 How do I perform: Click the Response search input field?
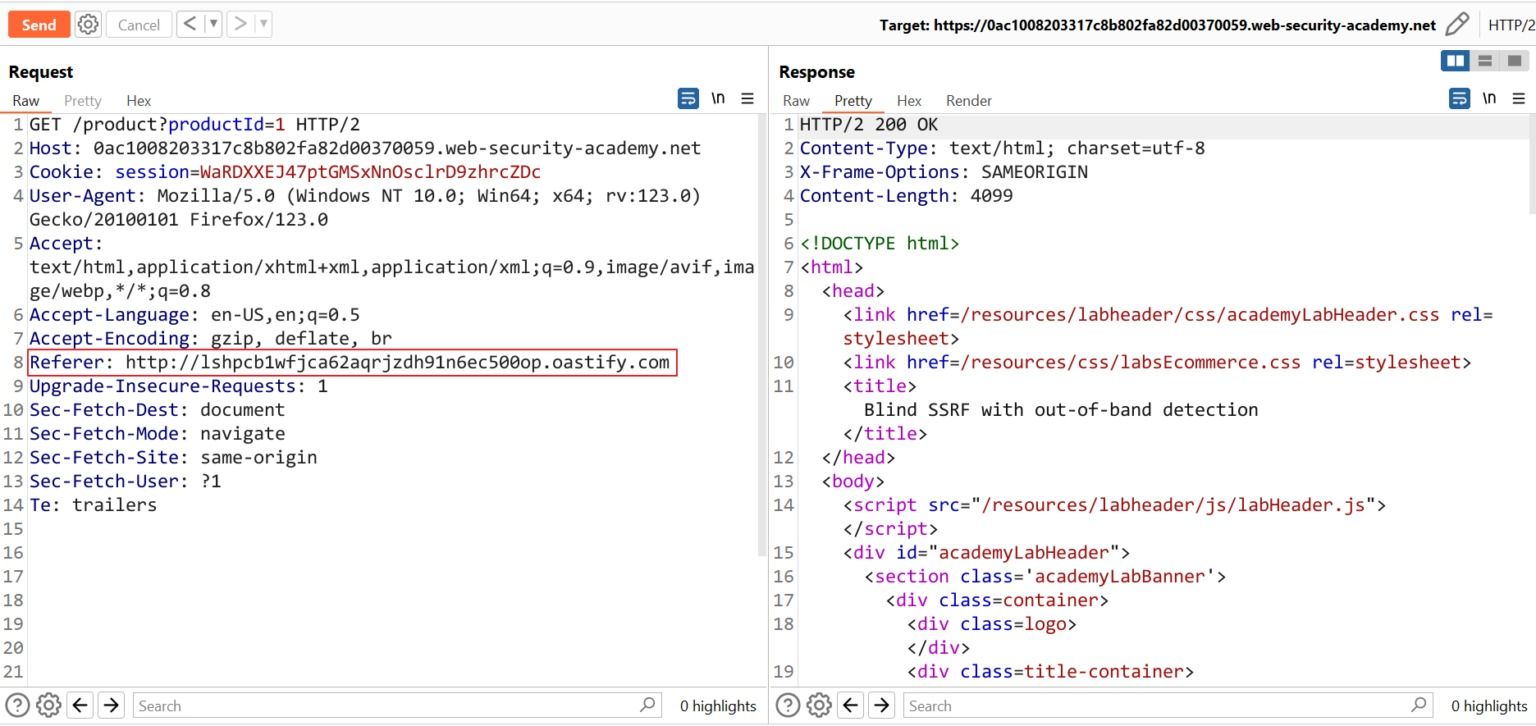[1167, 705]
